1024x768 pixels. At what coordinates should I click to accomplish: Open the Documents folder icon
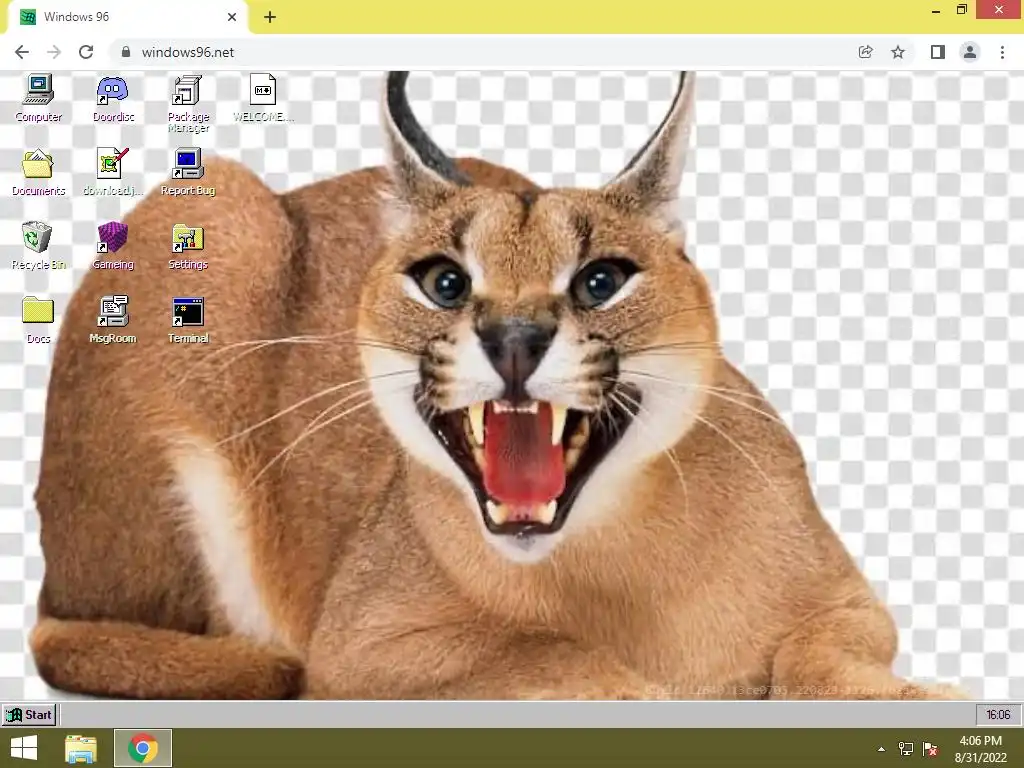[x=38, y=172]
